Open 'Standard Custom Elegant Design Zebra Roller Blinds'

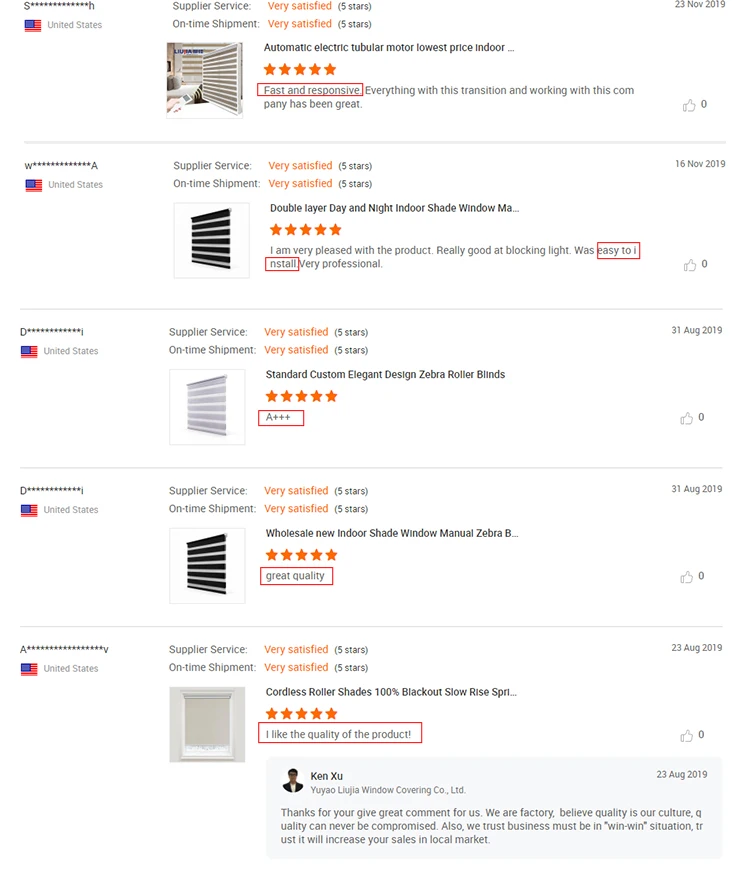tap(385, 374)
